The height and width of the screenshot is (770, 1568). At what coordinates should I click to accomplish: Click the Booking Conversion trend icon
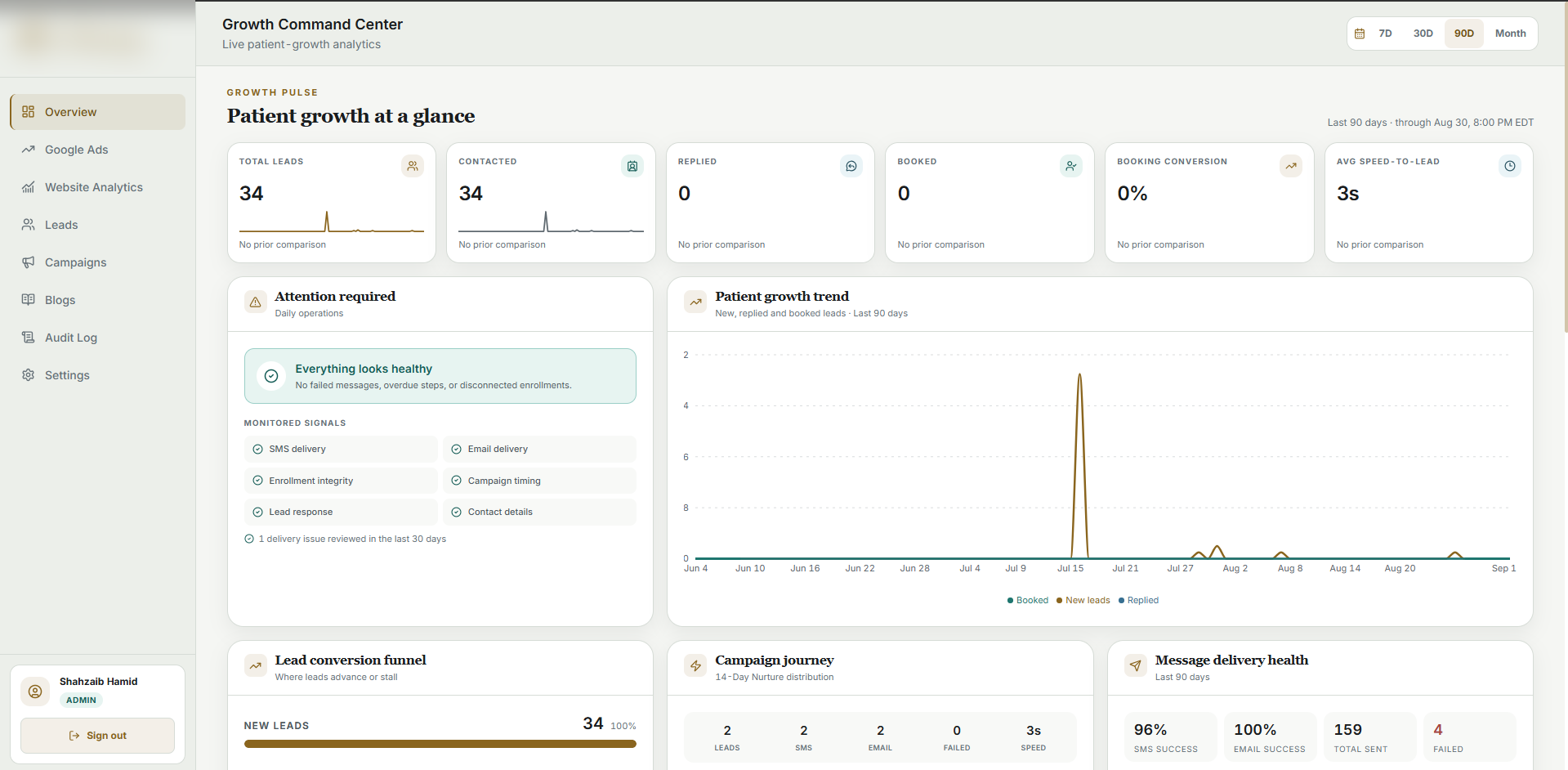pyautogui.click(x=1291, y=166)
